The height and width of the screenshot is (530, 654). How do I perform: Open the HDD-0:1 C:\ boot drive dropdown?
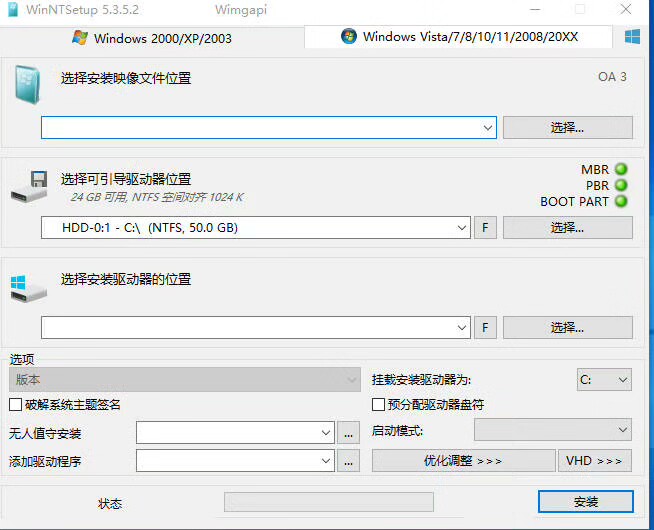pos(461,228)
